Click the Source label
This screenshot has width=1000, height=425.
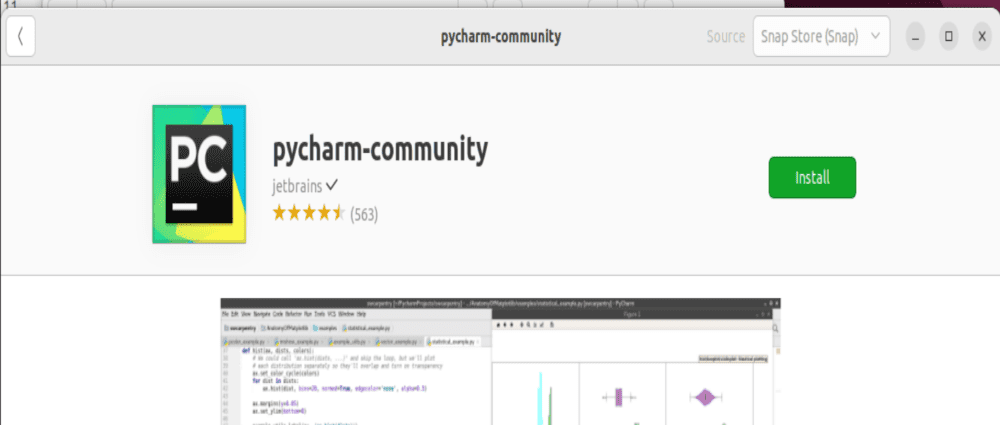coord(726,36)
